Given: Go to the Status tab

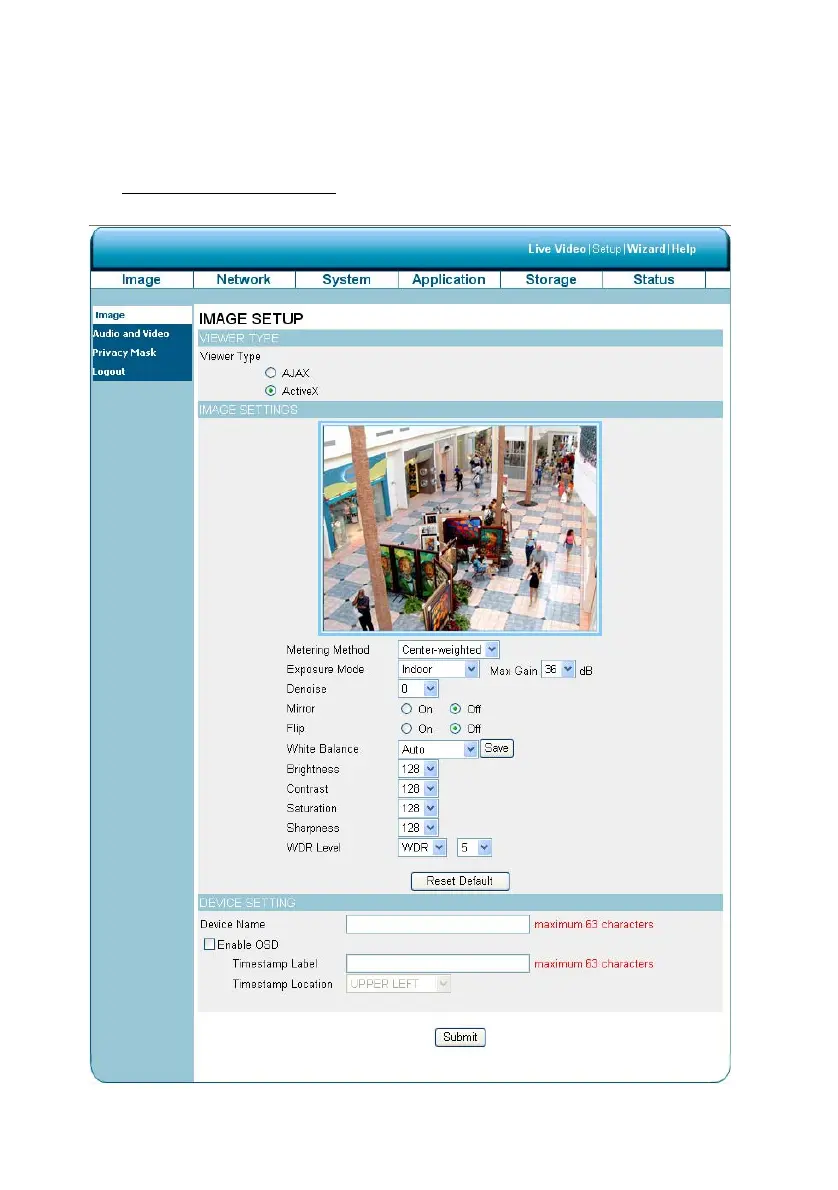Looking at the screenshot, I should (x=654, y=279).
